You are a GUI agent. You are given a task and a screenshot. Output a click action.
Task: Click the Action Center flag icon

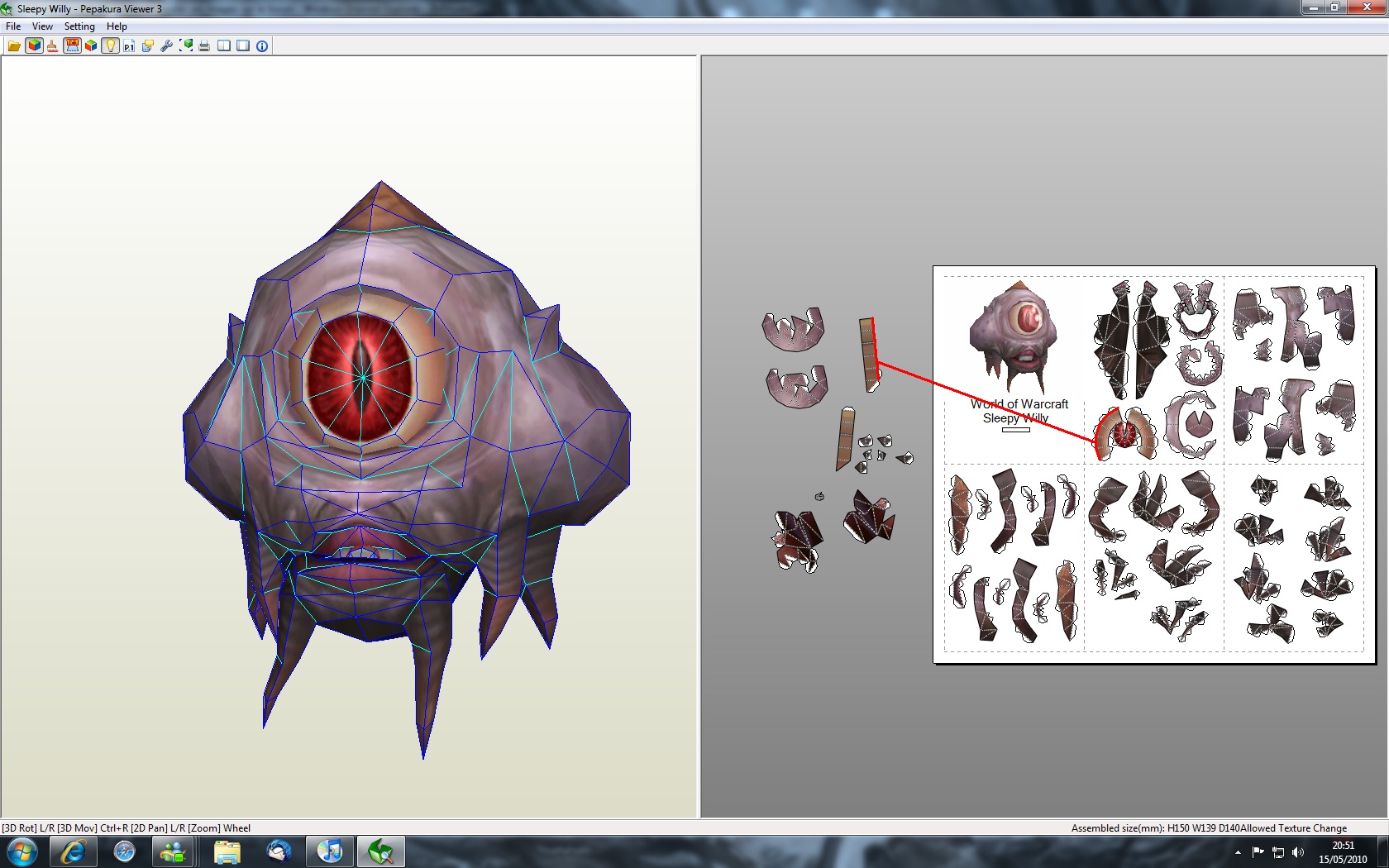point(1258,852)
